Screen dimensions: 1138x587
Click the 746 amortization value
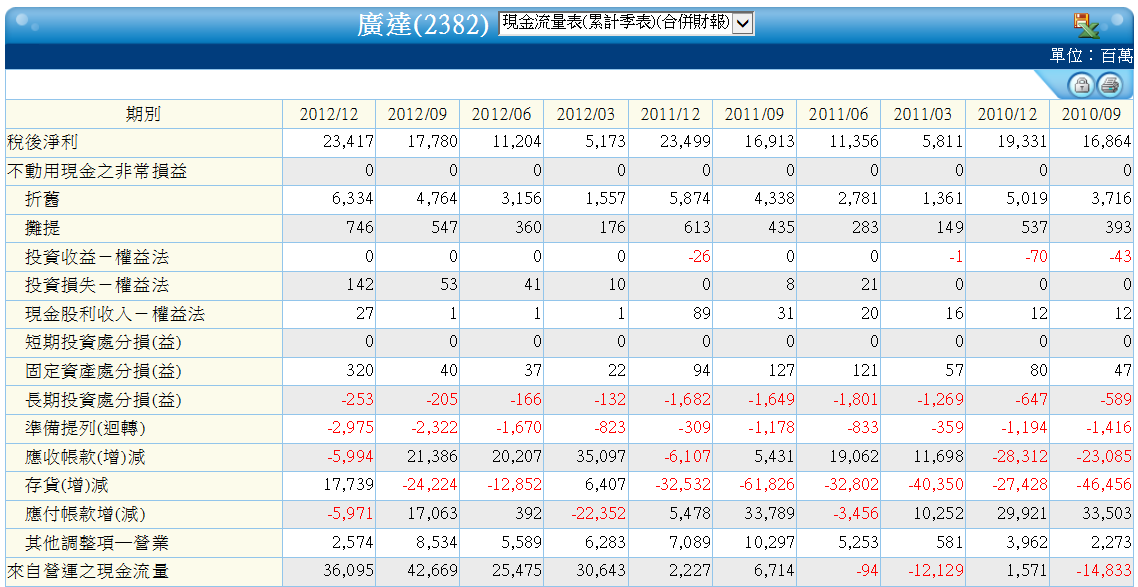pyautogui.click(x=361, y=228)
